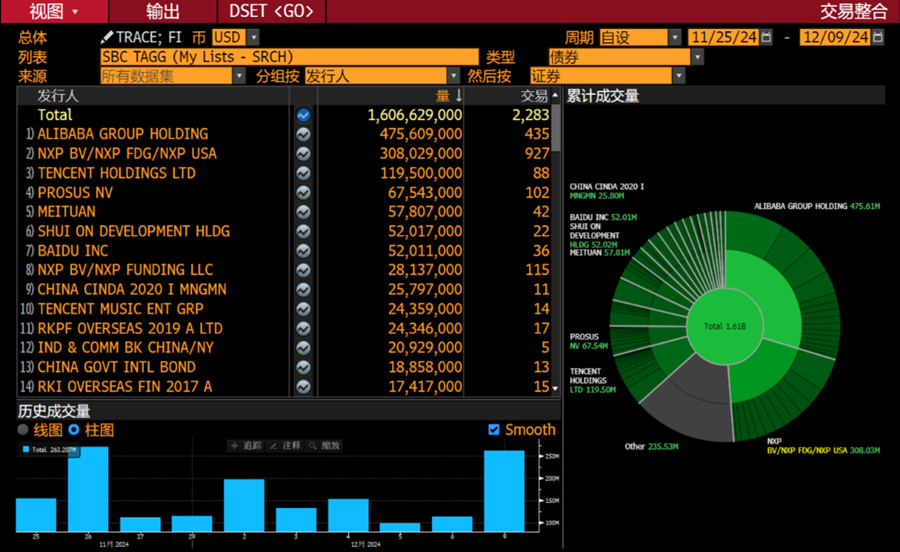Click the table scrollbar up arrow
The width and height of the screenshot is (900, 552).
tap(555, 95)
